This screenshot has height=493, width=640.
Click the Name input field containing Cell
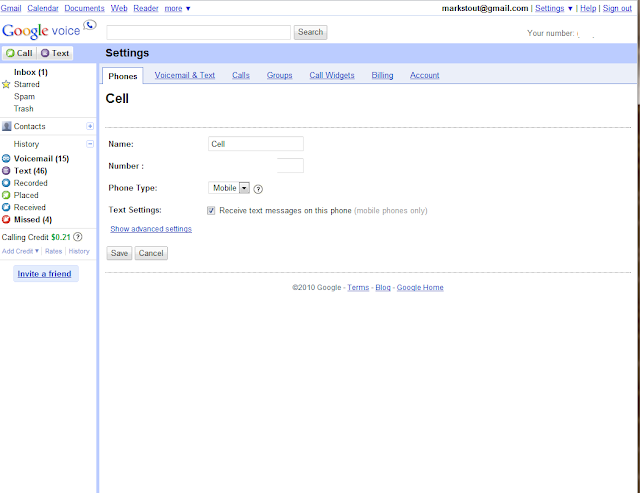click(x=256, y=144)
